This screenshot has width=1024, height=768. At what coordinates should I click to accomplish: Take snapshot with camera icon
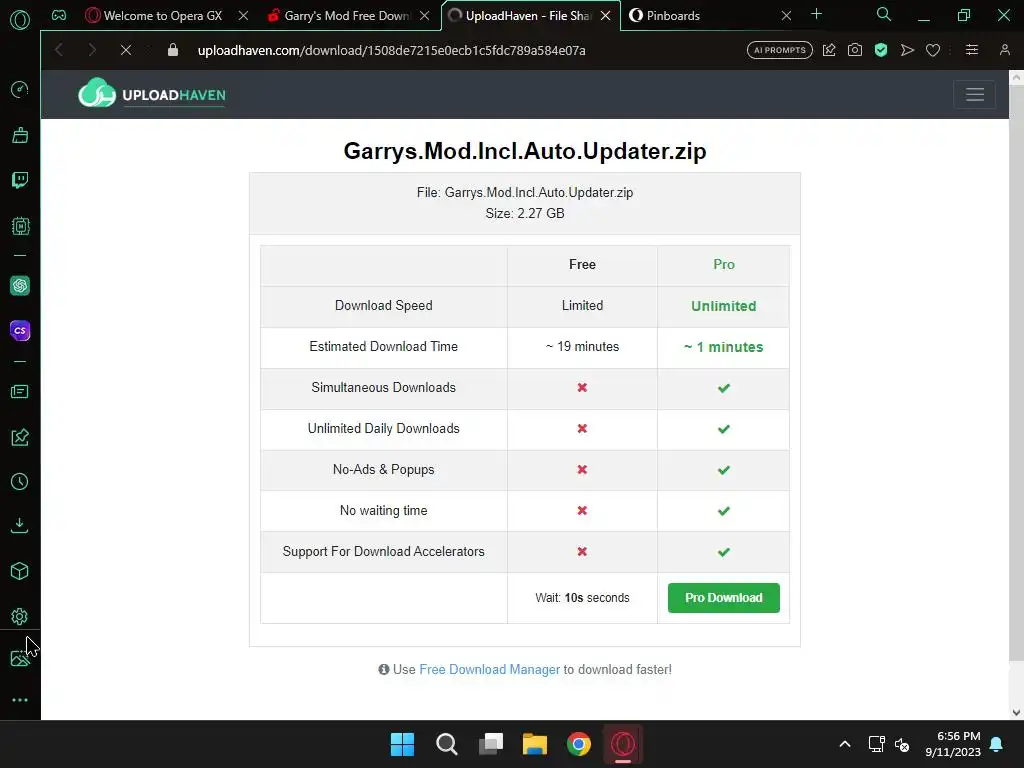[x=855, y=50]
